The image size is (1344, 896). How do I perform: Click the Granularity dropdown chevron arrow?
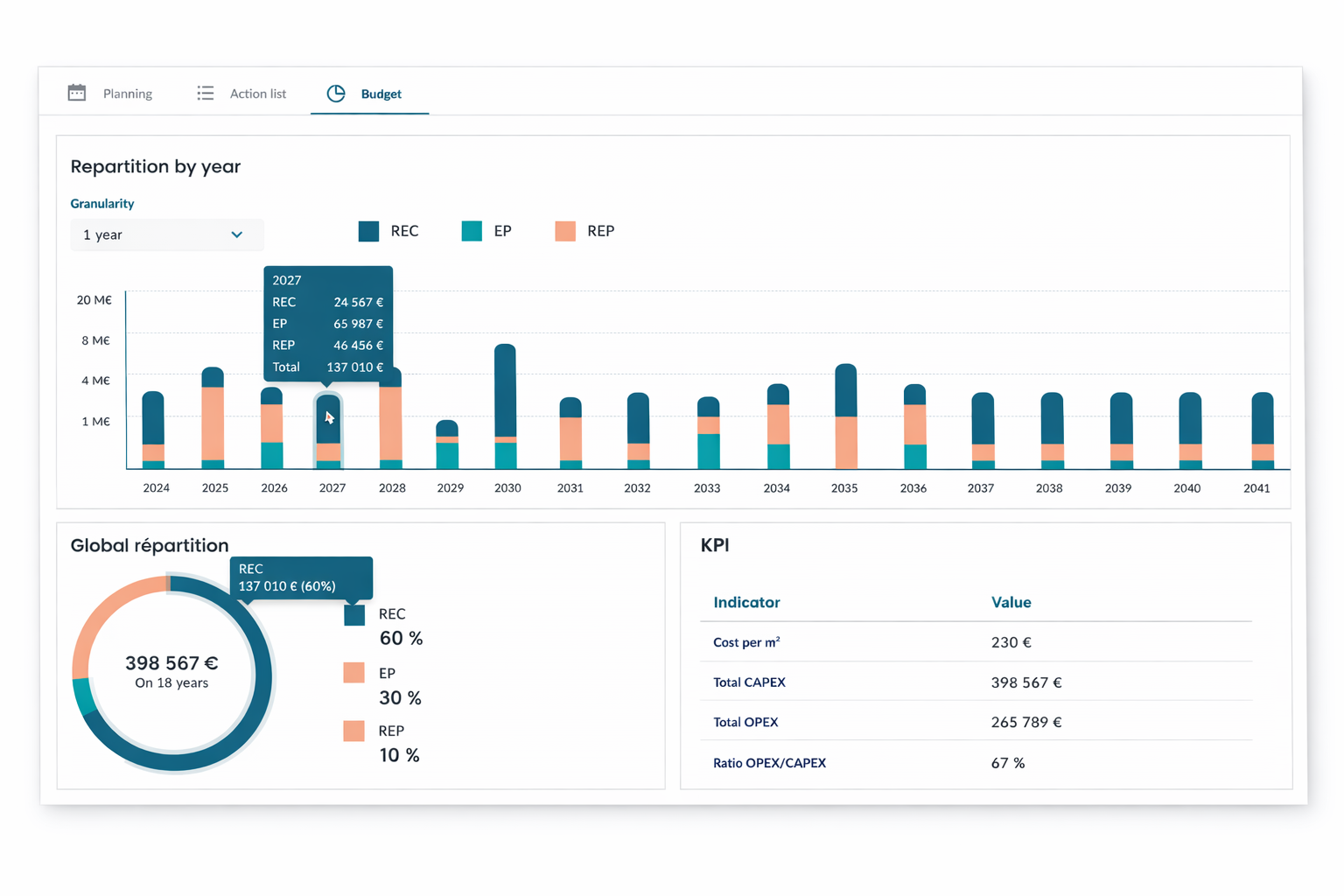click(236, 234)
